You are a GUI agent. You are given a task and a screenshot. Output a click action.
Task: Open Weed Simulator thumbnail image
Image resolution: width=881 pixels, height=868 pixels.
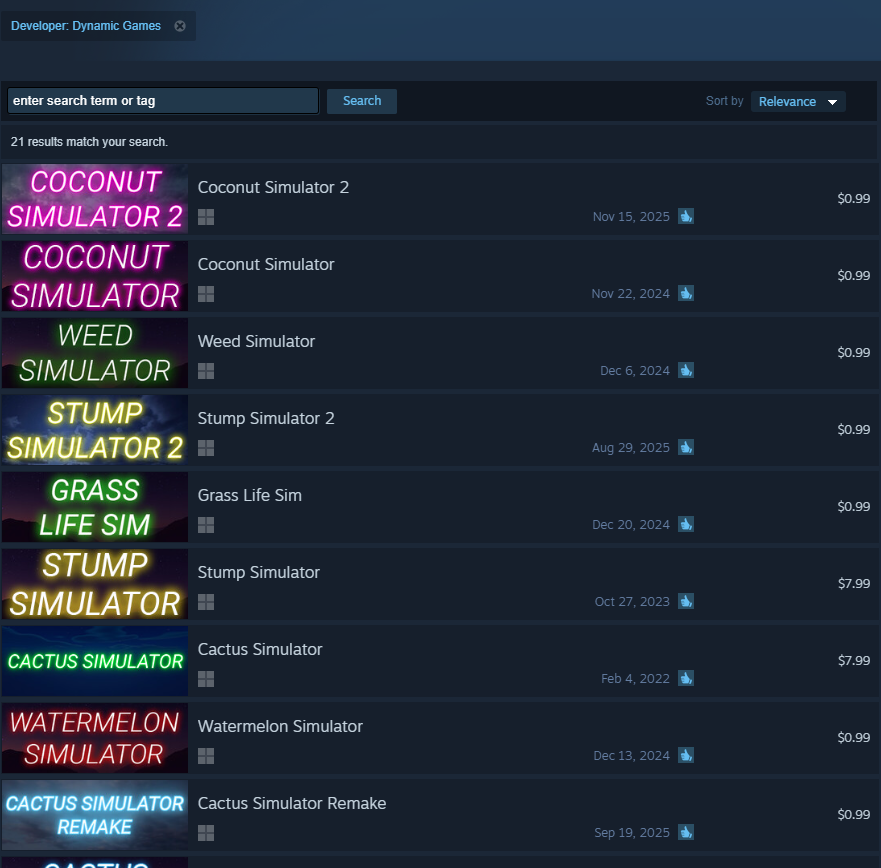[x=95, y=353]
